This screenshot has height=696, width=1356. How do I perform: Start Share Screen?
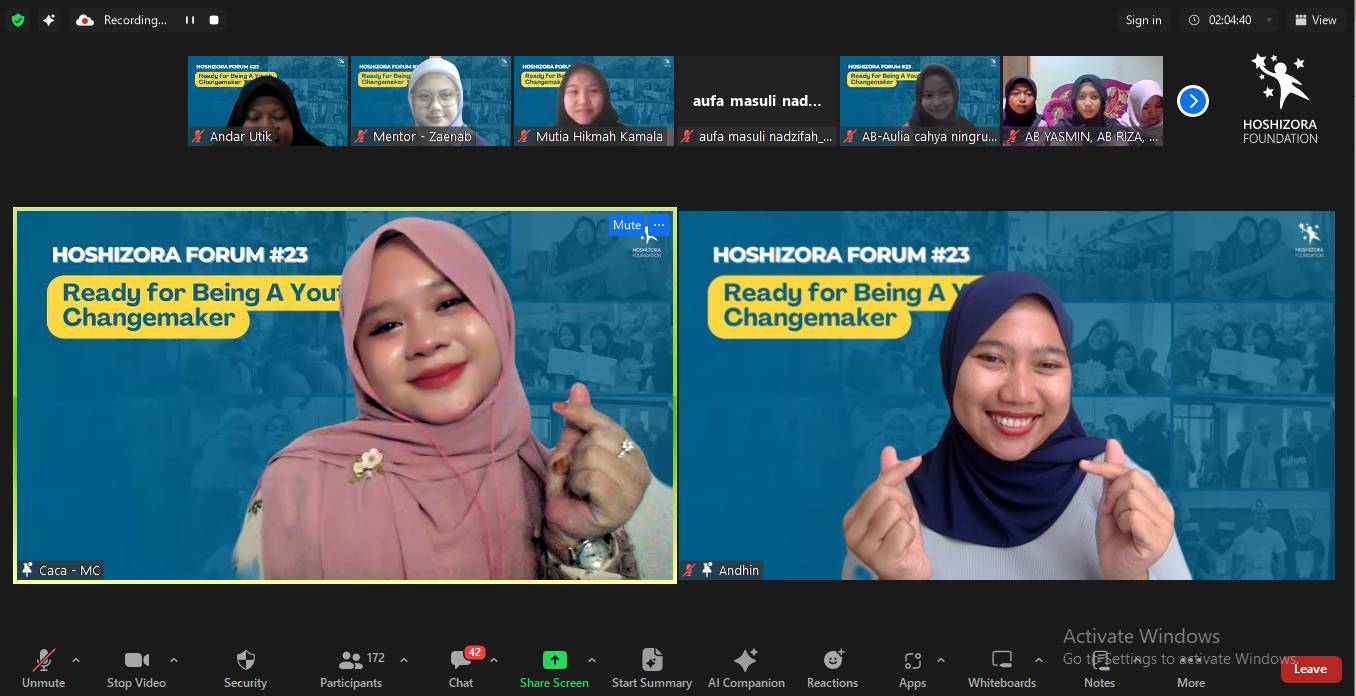tap(554, 668)
